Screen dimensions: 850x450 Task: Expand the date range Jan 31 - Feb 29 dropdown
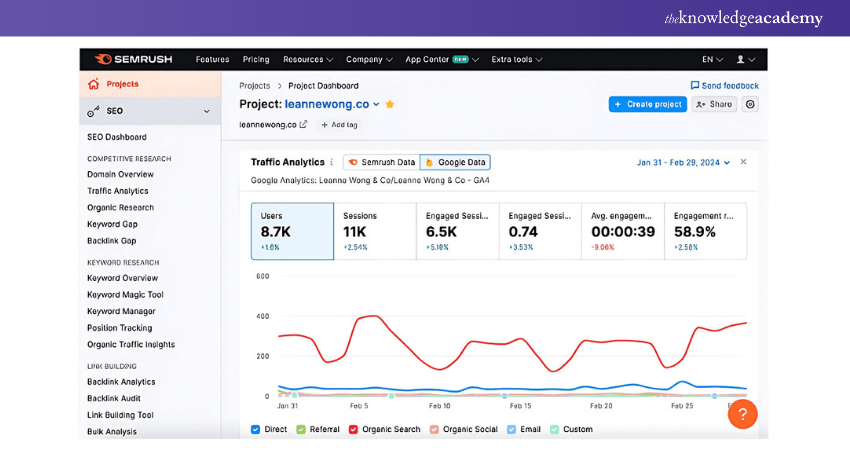click(x=684, y=162)
